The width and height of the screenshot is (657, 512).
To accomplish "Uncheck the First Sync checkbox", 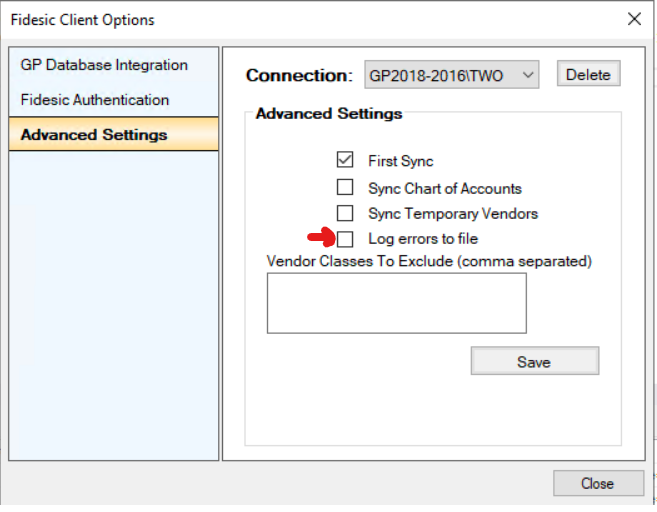I will point(345,160).
